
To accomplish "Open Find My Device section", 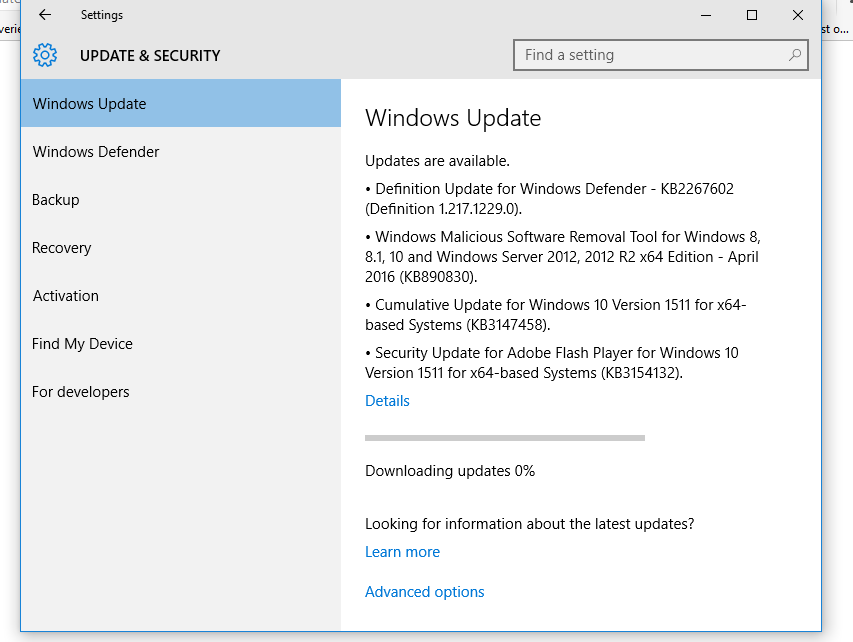I will pyautogui.click(x=181, y=343).
